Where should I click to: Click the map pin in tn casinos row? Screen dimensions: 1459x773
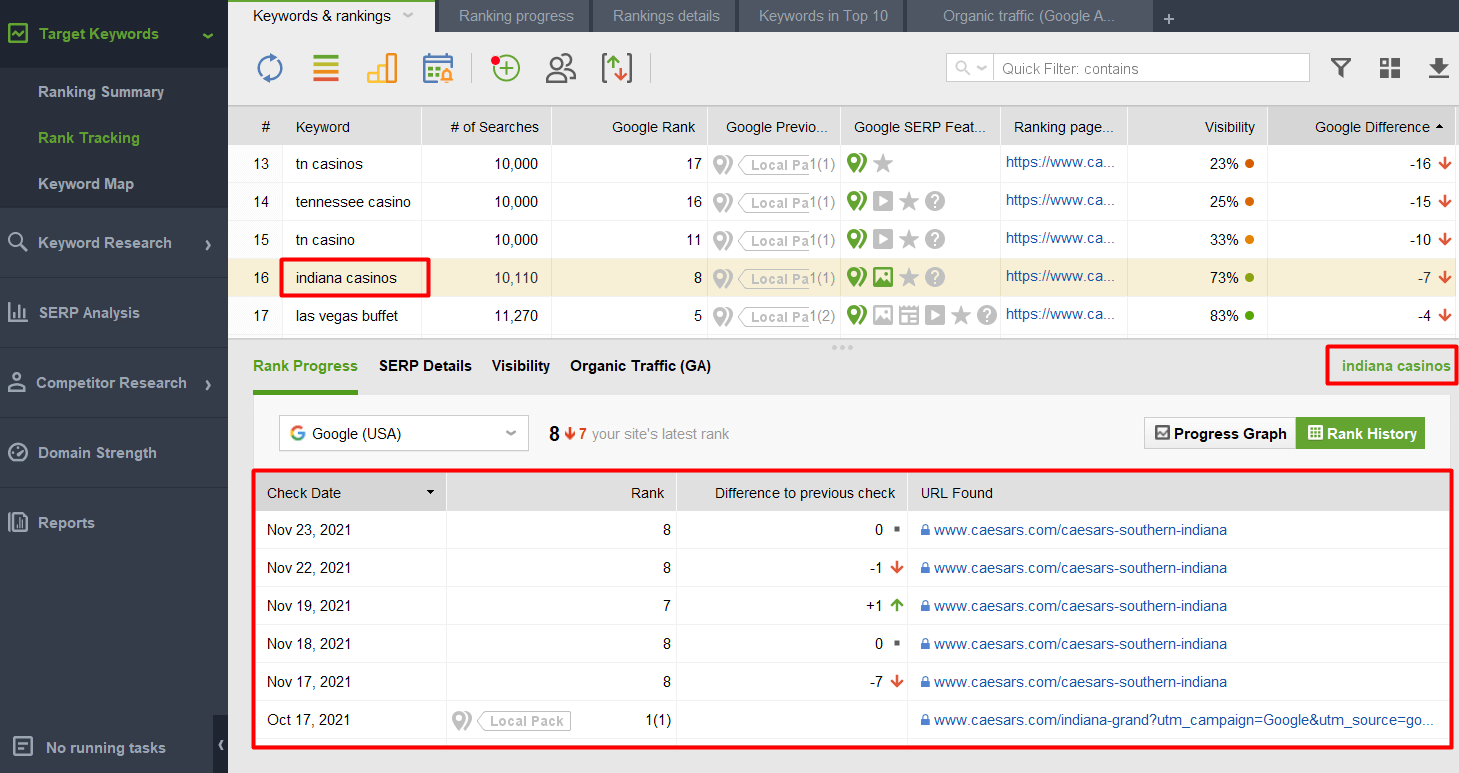point(856,163)
